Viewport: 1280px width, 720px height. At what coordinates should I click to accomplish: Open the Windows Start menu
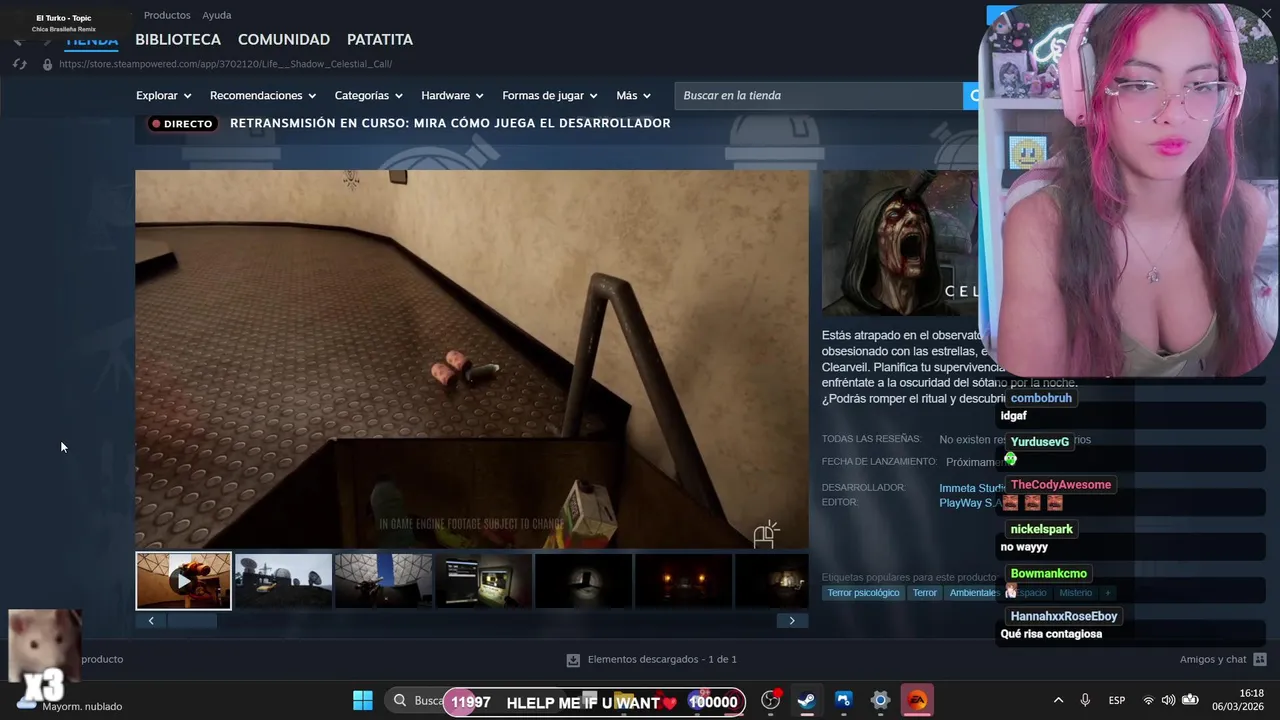click(x=363, y=700)
